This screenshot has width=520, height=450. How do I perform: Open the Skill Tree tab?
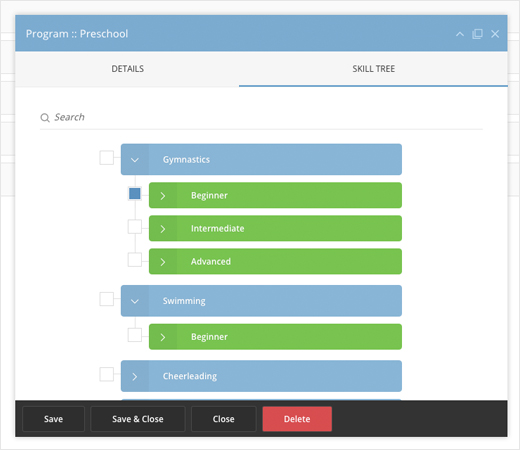[x=373, y=69]
